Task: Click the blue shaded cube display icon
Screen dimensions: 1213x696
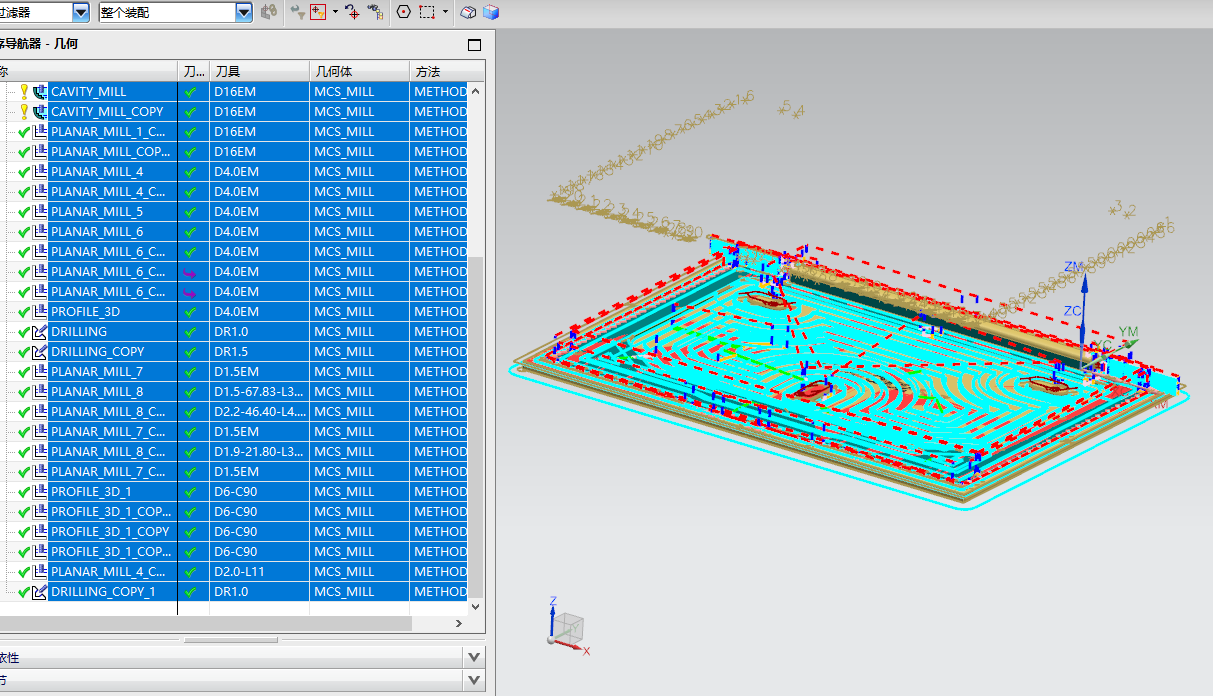Action: [490, 12]
